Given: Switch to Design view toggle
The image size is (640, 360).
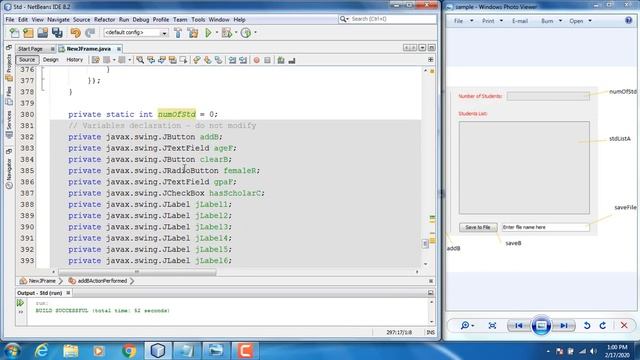Looking at the screenshot, I should (x=51, y=60).
